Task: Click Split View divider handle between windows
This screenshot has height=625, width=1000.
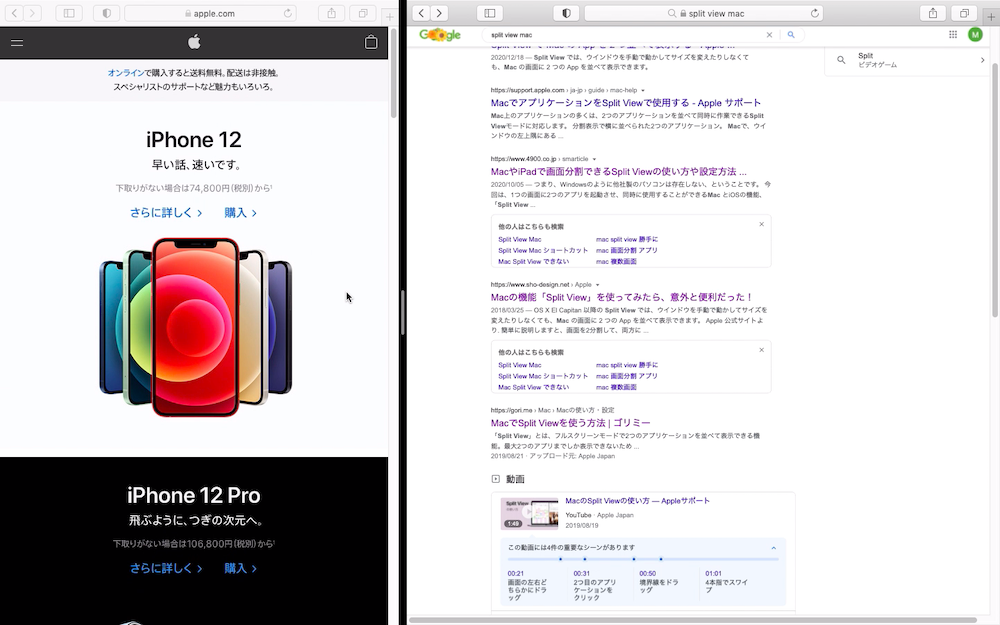Action: [403, 312]
